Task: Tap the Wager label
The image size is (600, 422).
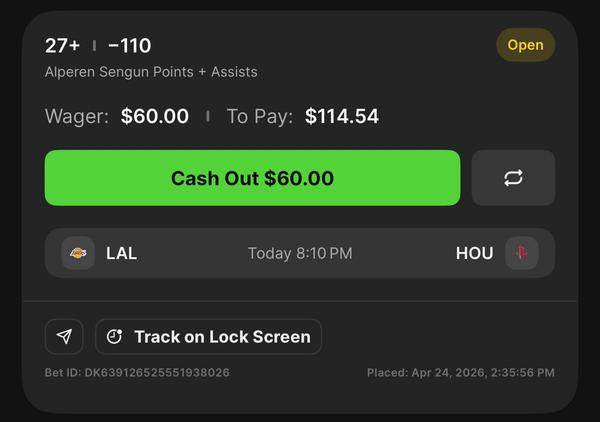Action: [x=77, y=116]
